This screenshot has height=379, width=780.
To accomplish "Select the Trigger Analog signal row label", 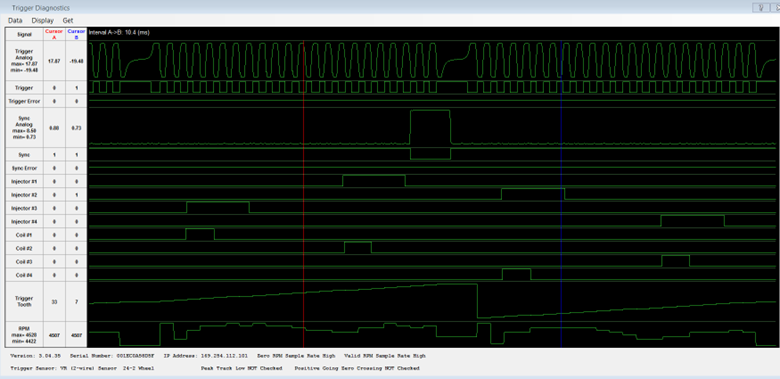I will [24, 61].
